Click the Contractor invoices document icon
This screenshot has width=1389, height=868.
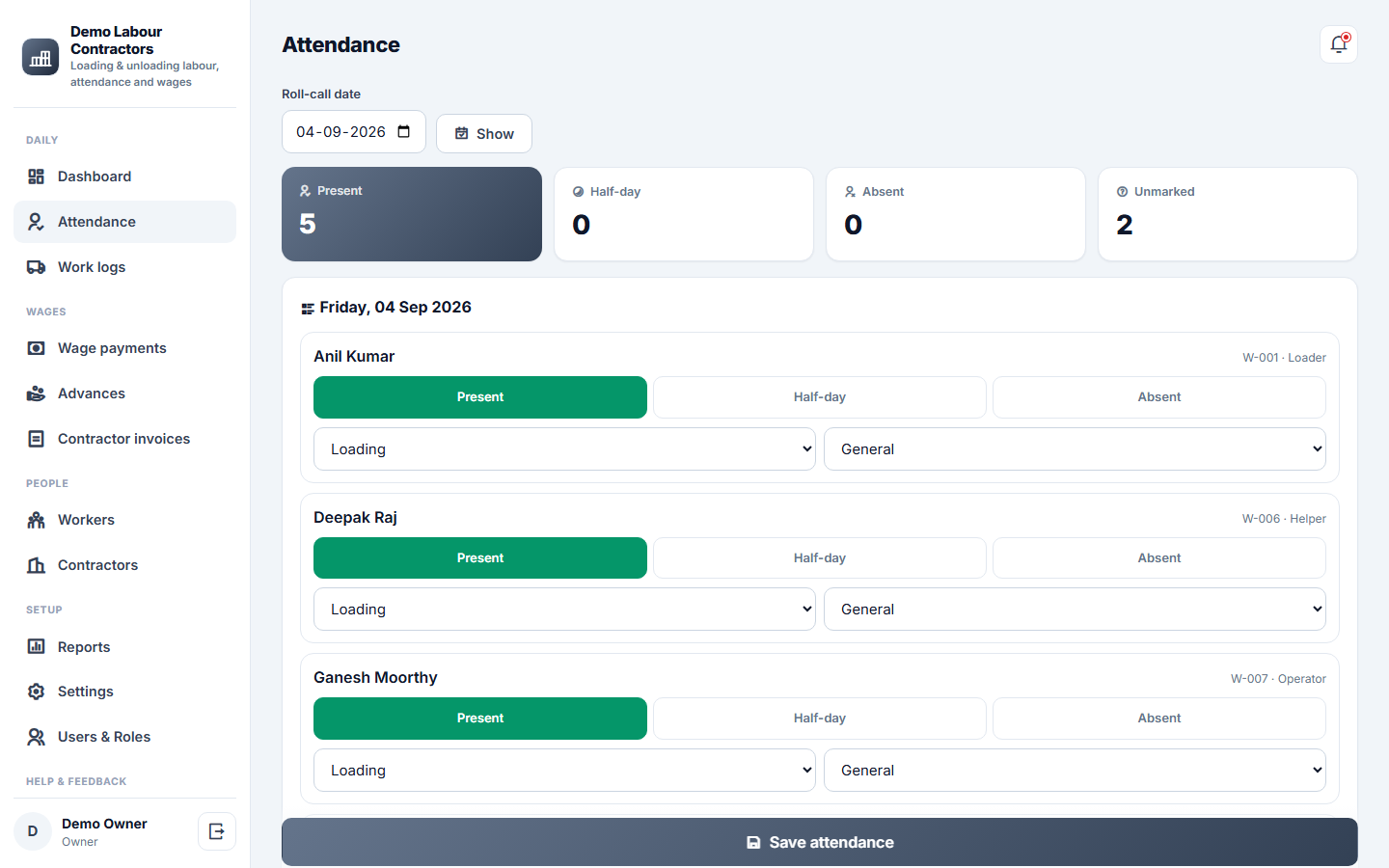click(x=36, y=439)
